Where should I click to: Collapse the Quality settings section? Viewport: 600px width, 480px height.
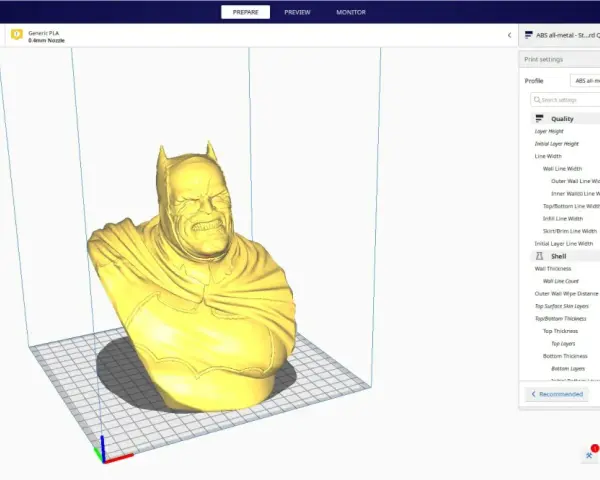566,119
